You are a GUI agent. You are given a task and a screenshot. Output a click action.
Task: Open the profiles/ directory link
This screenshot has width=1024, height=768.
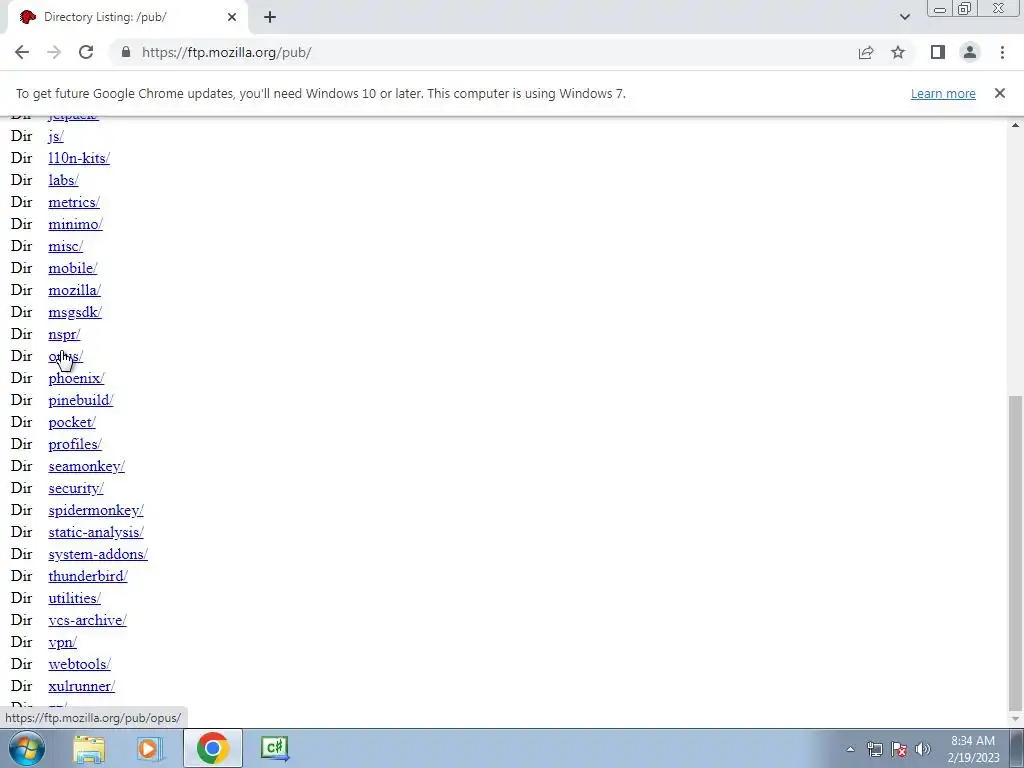tap(75, 444)
